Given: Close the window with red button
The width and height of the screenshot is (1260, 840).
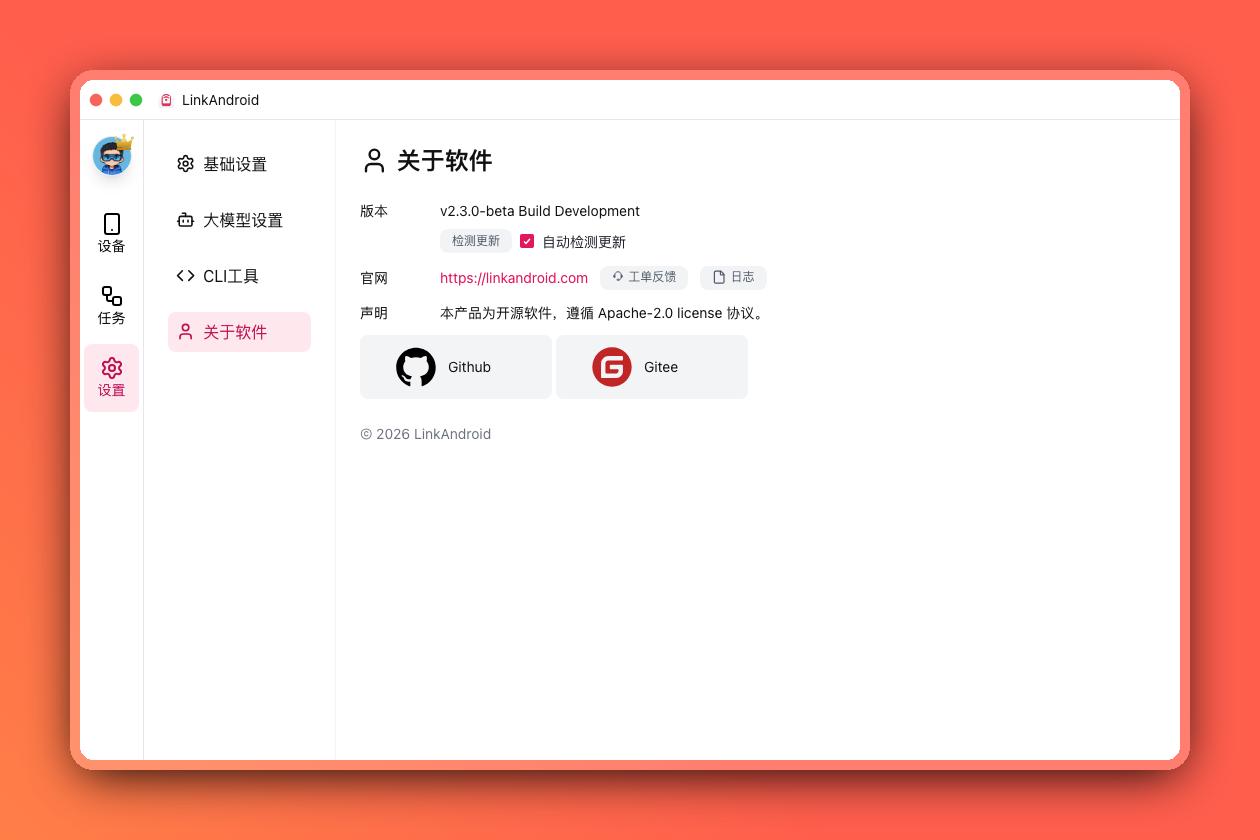Looking at the screenshot, I should pos(96,100).
